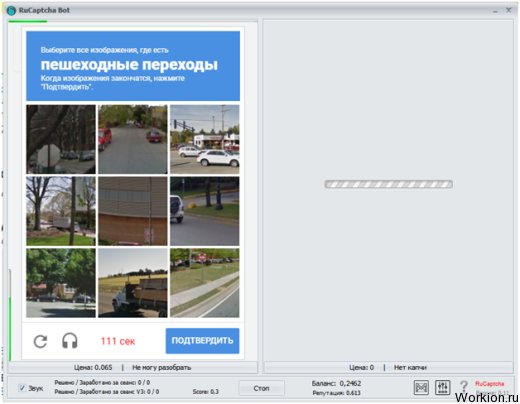Image resolution: width=520 pixels, height=404 pixels.
Task: Click the Баланс: 0,2462 value
Action: point(336,383)
